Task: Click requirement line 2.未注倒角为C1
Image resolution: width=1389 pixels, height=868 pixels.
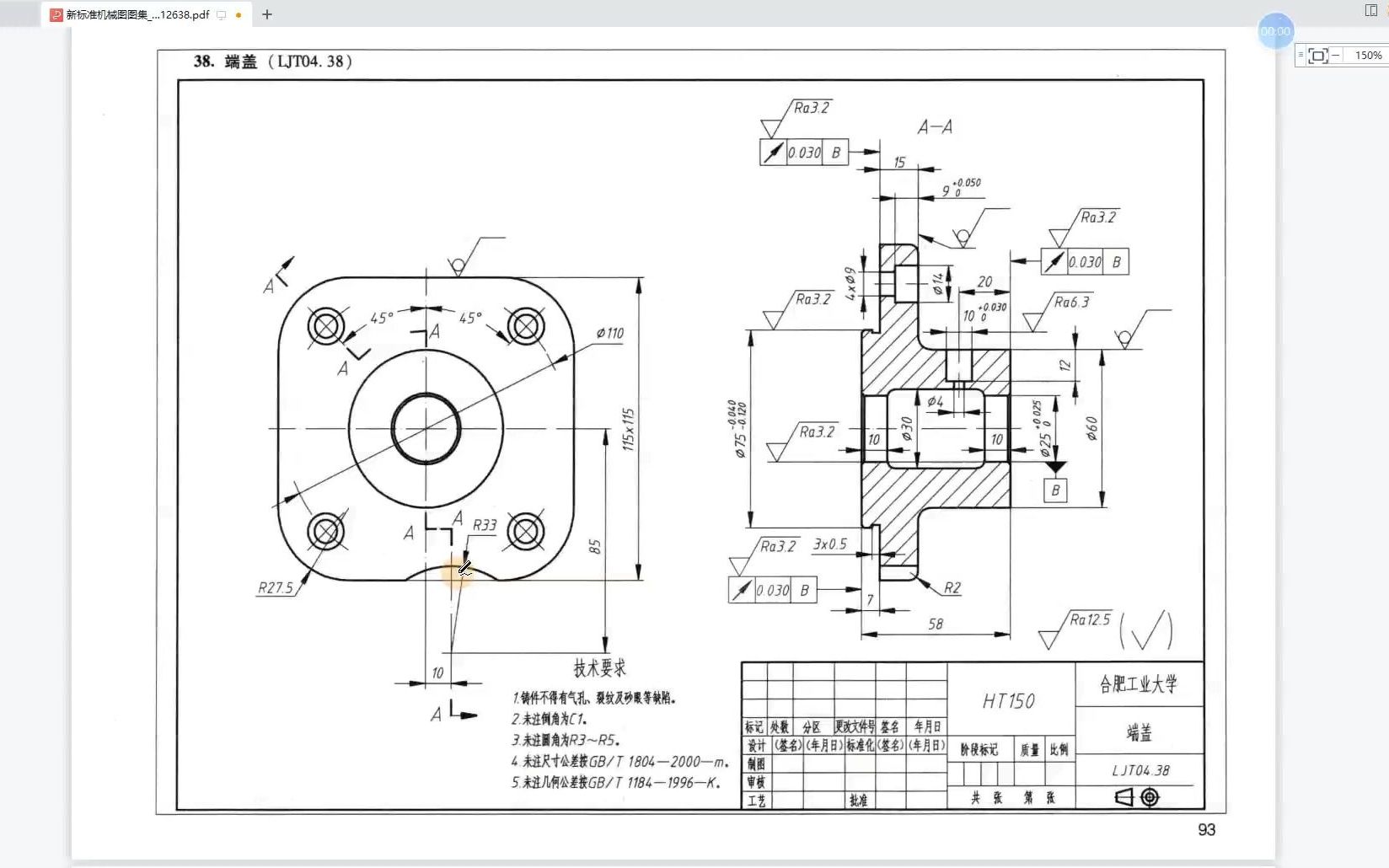Action: click(x=550, y=719)
